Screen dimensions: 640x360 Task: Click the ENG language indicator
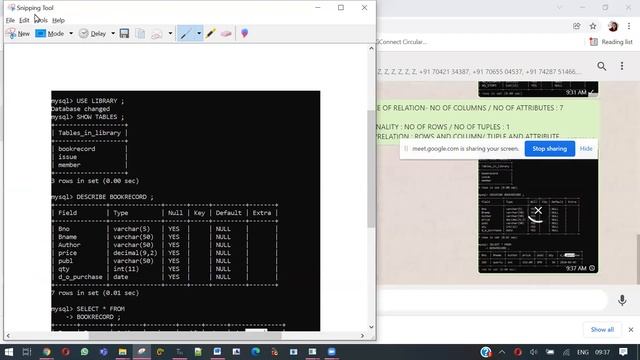[x=582, y=352]
